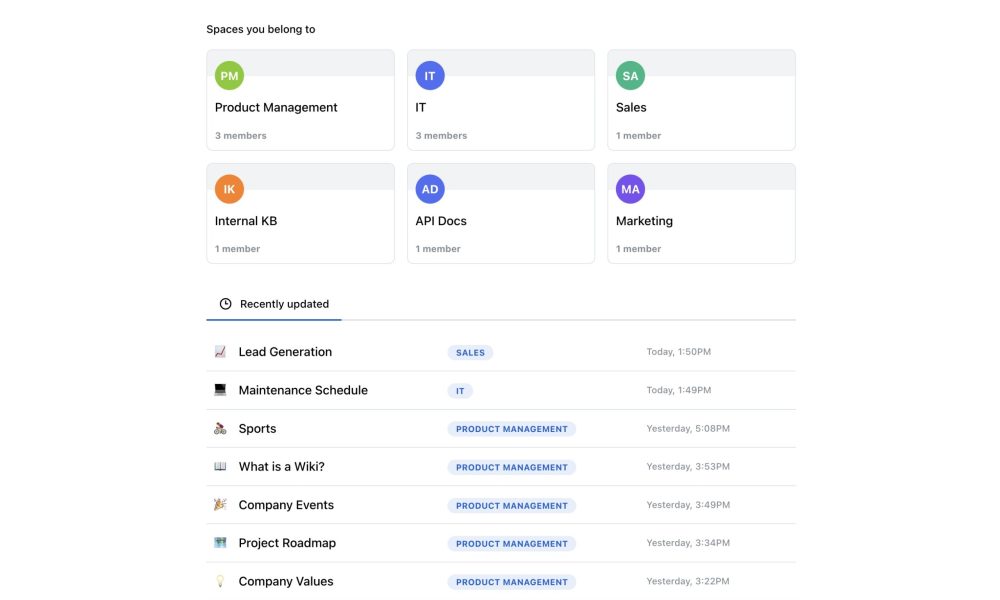Viewport: 1000px width, 600px height.
Task: Select the Recently updated tab
Action: click(x=274, y=304)
